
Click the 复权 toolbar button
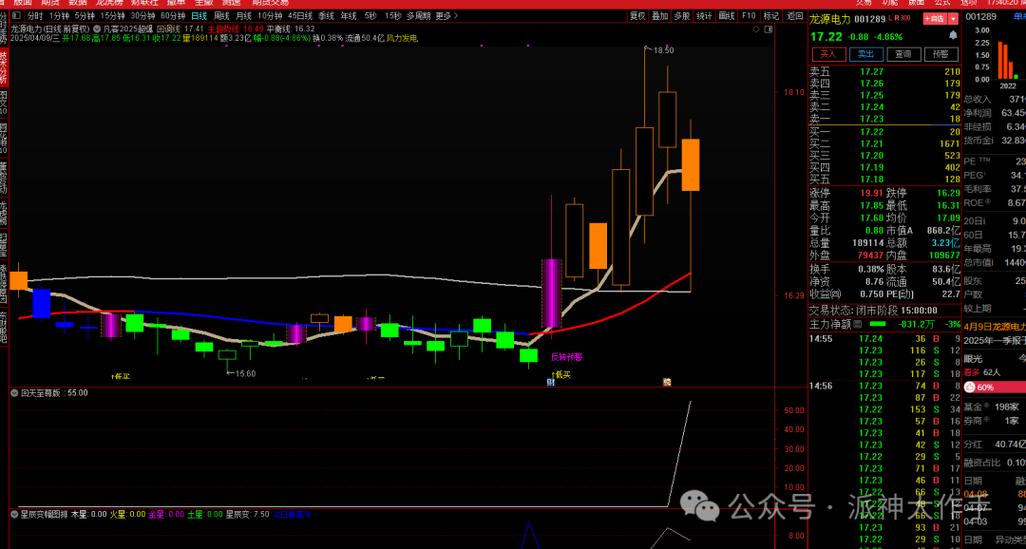[x=637, y=16]
